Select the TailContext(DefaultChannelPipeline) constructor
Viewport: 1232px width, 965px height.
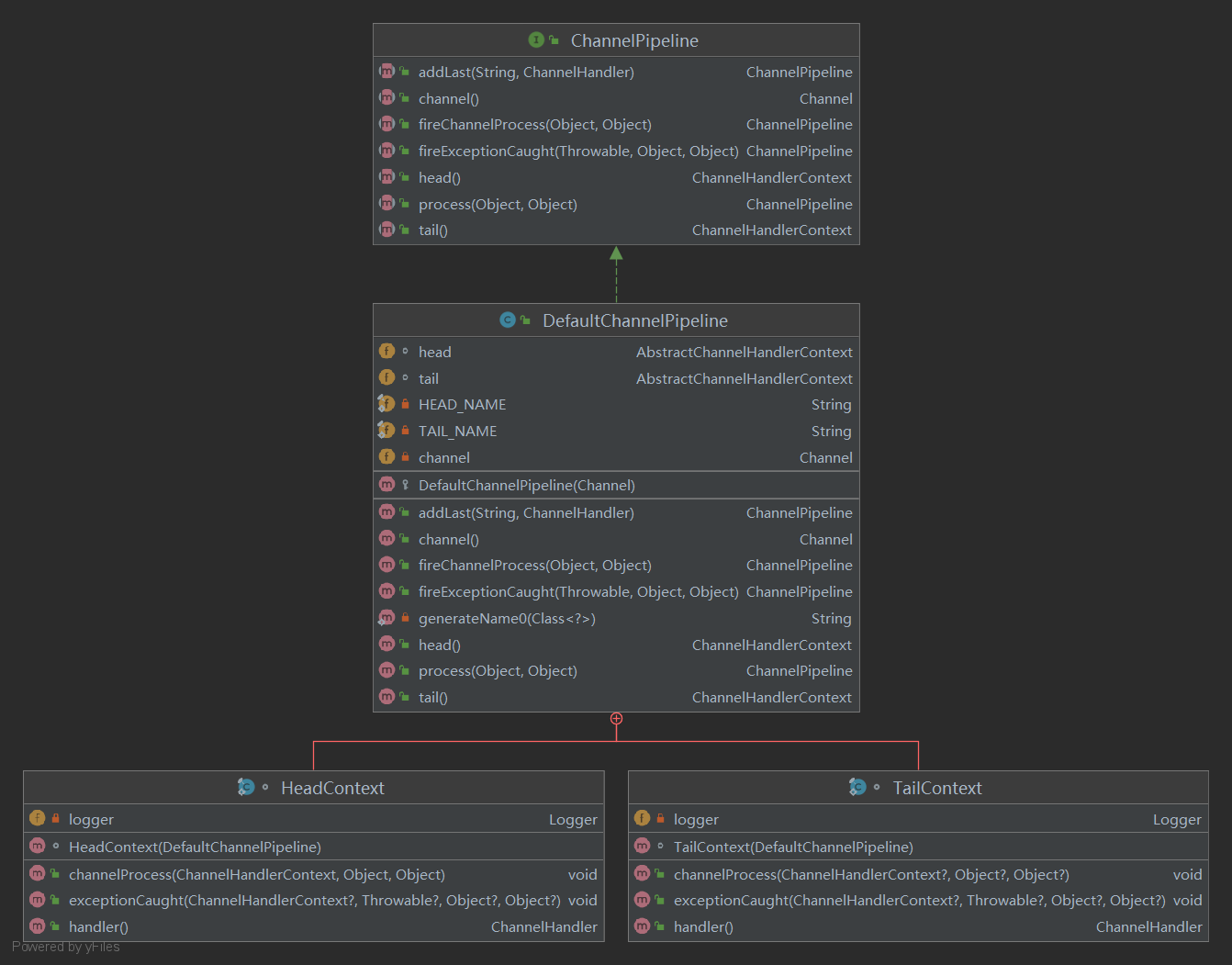[792, 847]
